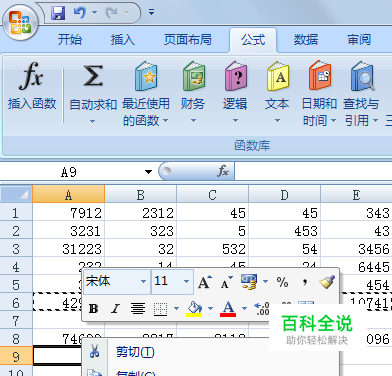Viewport: 392px width, 376px height.
Task: Click the Format Painter brush
Action: point(327,282)
